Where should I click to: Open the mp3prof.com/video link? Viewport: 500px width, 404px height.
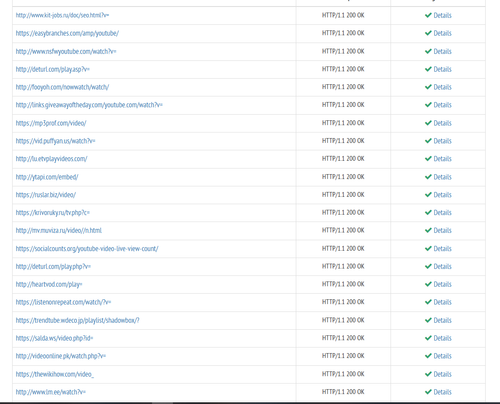(51, 123)
